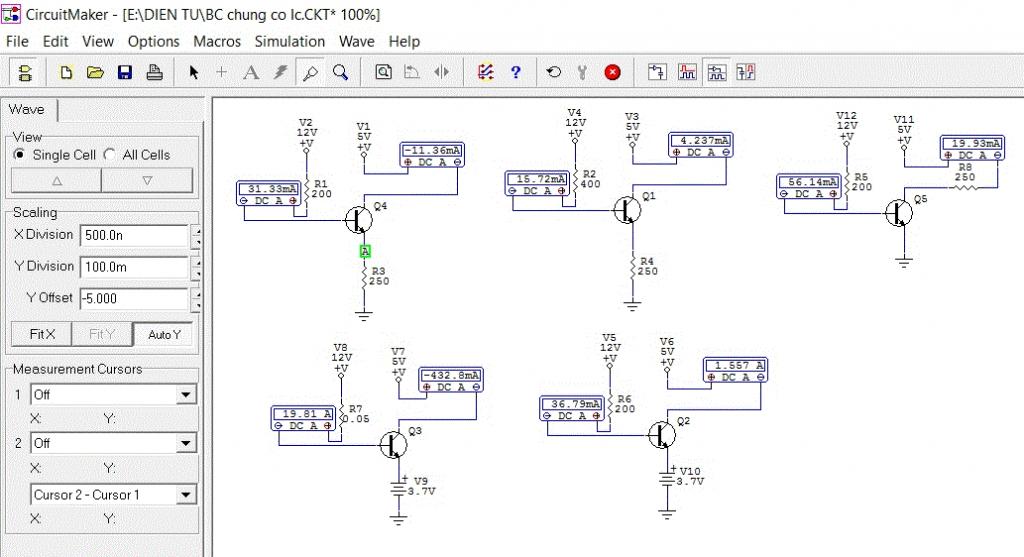The width and height of the screenshot is (1024, 557).
Task: Open the Macros menu
Action: (217, 42)
